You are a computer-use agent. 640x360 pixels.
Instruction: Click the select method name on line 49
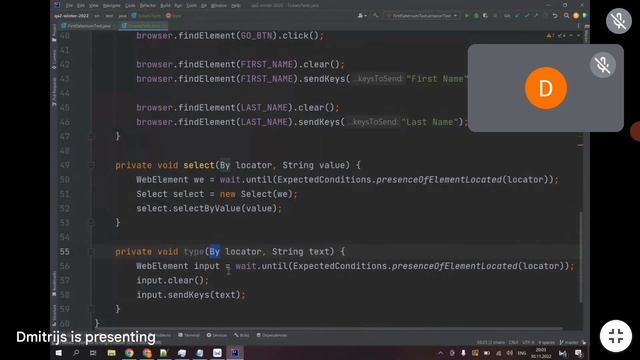coord(199,165)
